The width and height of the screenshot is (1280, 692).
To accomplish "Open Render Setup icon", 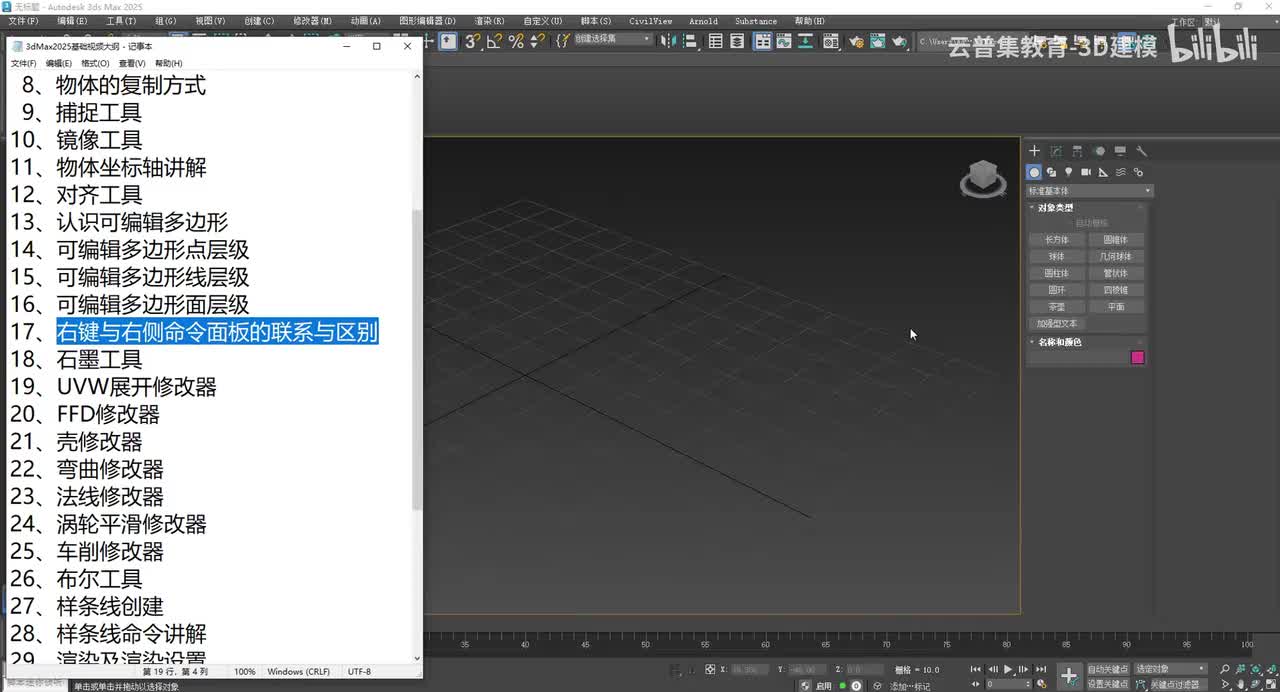I will [856, 41].
